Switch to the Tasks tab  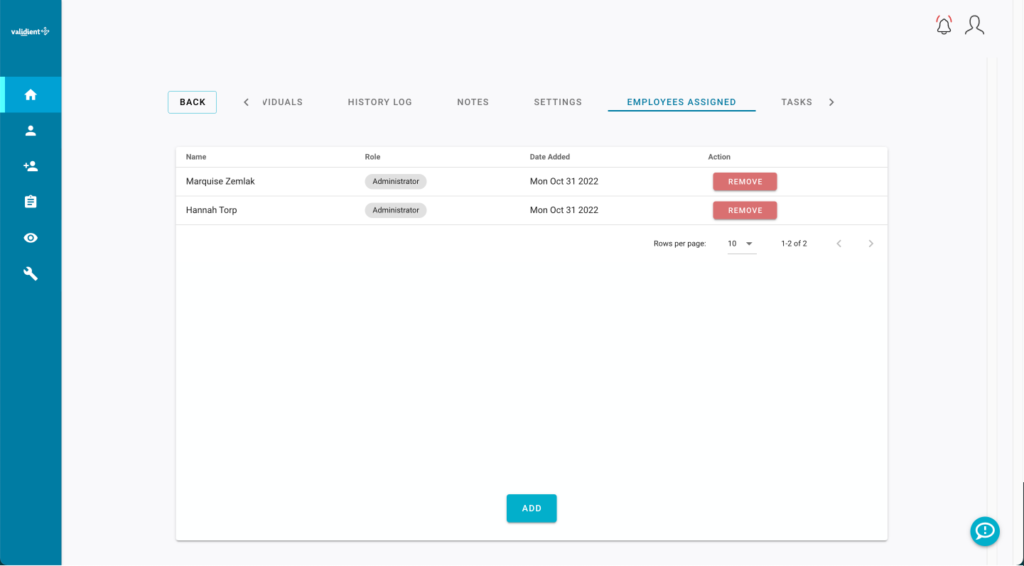pyautogui.click(x=797, y=102)
